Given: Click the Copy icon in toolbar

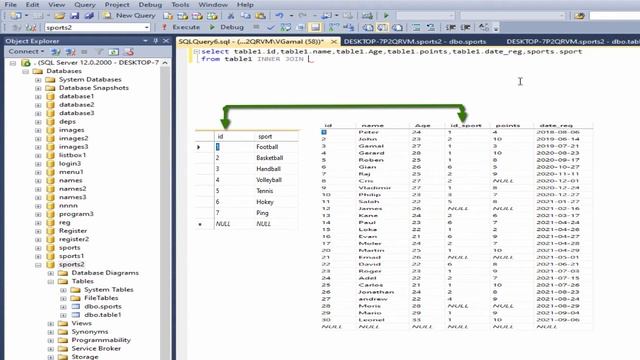Looking at the screenshot, I should pos(245,16).
